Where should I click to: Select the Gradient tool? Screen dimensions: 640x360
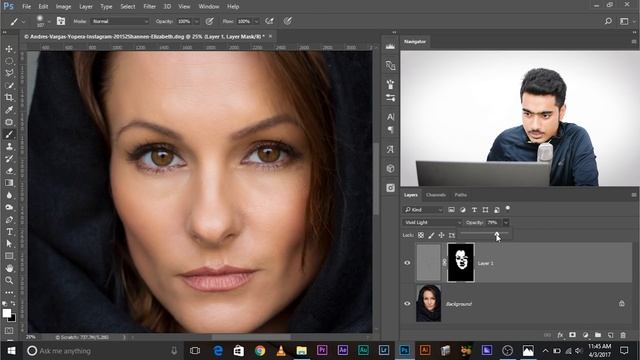pyautogui.click(x=9, y=183)
